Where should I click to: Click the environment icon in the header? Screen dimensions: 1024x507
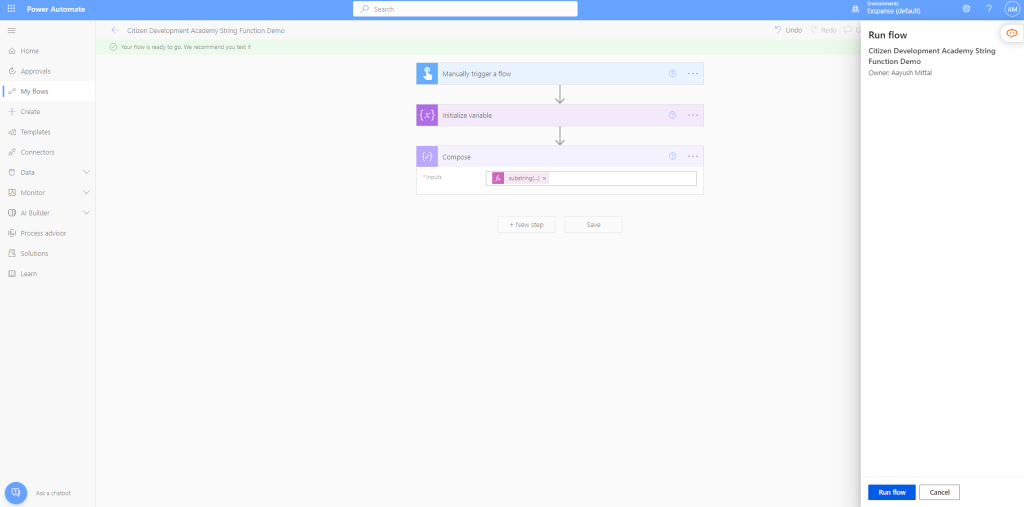click(855, 9)
